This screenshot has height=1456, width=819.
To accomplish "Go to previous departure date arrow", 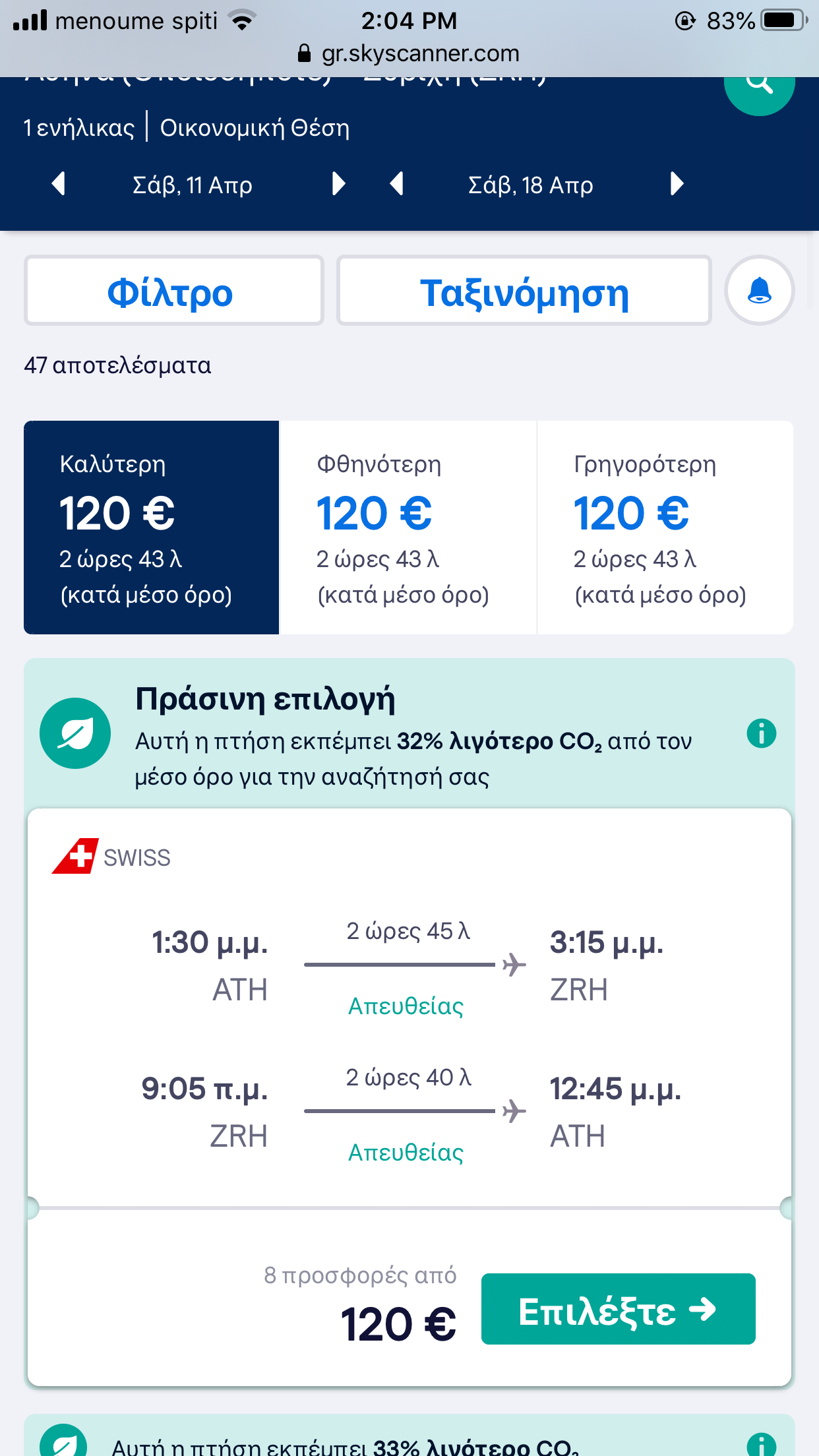I will [x=59, y=184].
